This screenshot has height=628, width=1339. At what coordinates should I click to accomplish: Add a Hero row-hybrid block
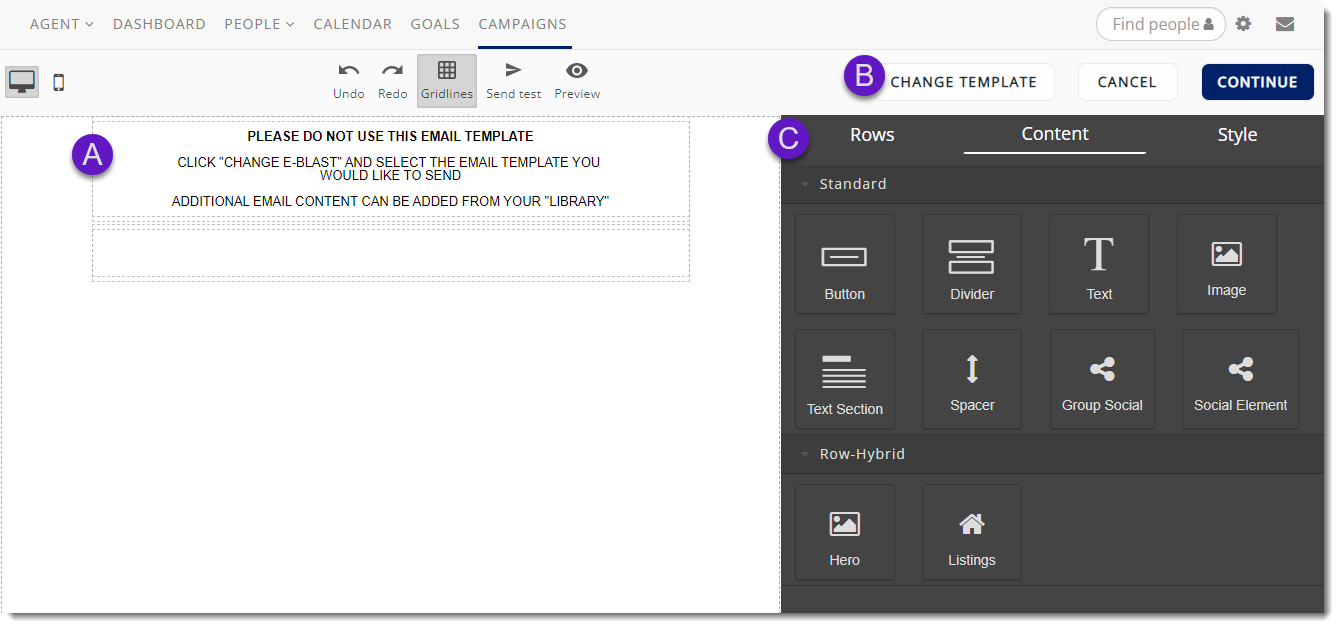pos(844,531)
